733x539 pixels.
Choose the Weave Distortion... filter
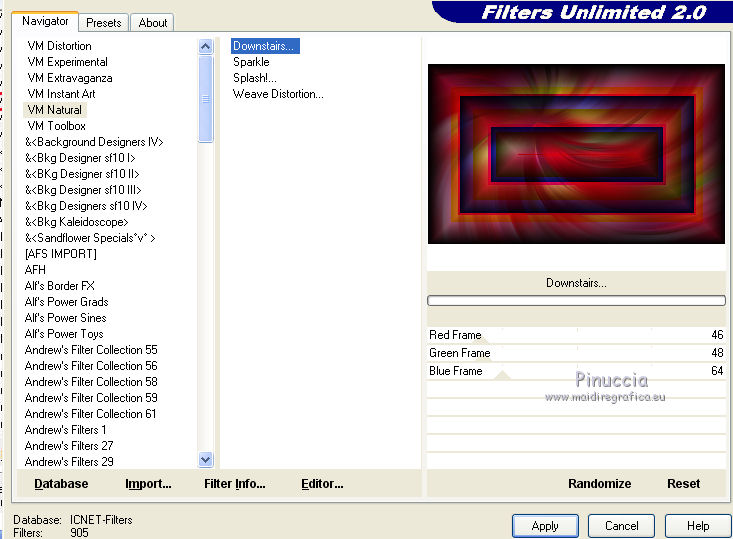pyautogui.click(x=278, y=93)
